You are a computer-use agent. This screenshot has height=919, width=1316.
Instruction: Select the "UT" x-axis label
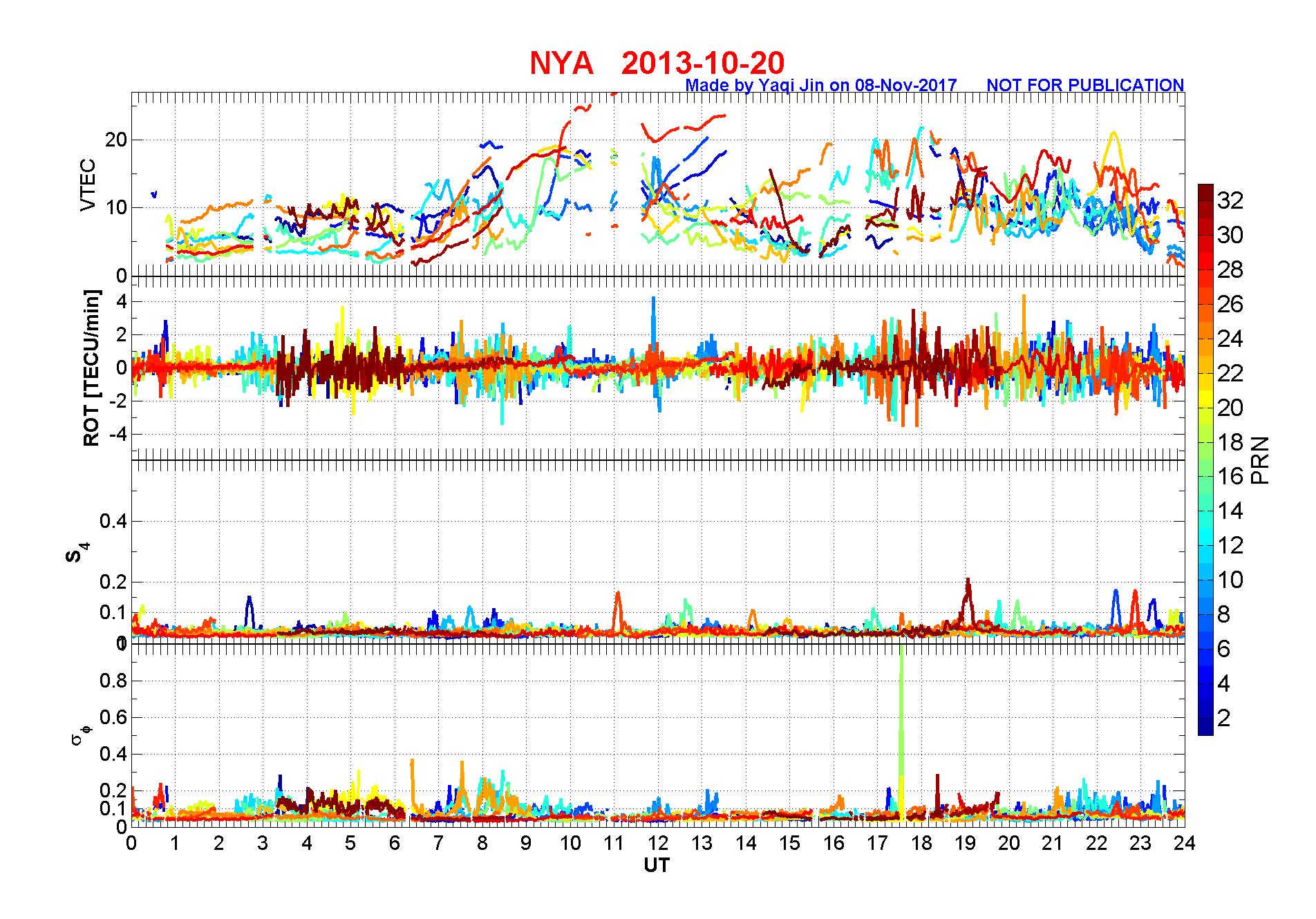tap(657, 865)
